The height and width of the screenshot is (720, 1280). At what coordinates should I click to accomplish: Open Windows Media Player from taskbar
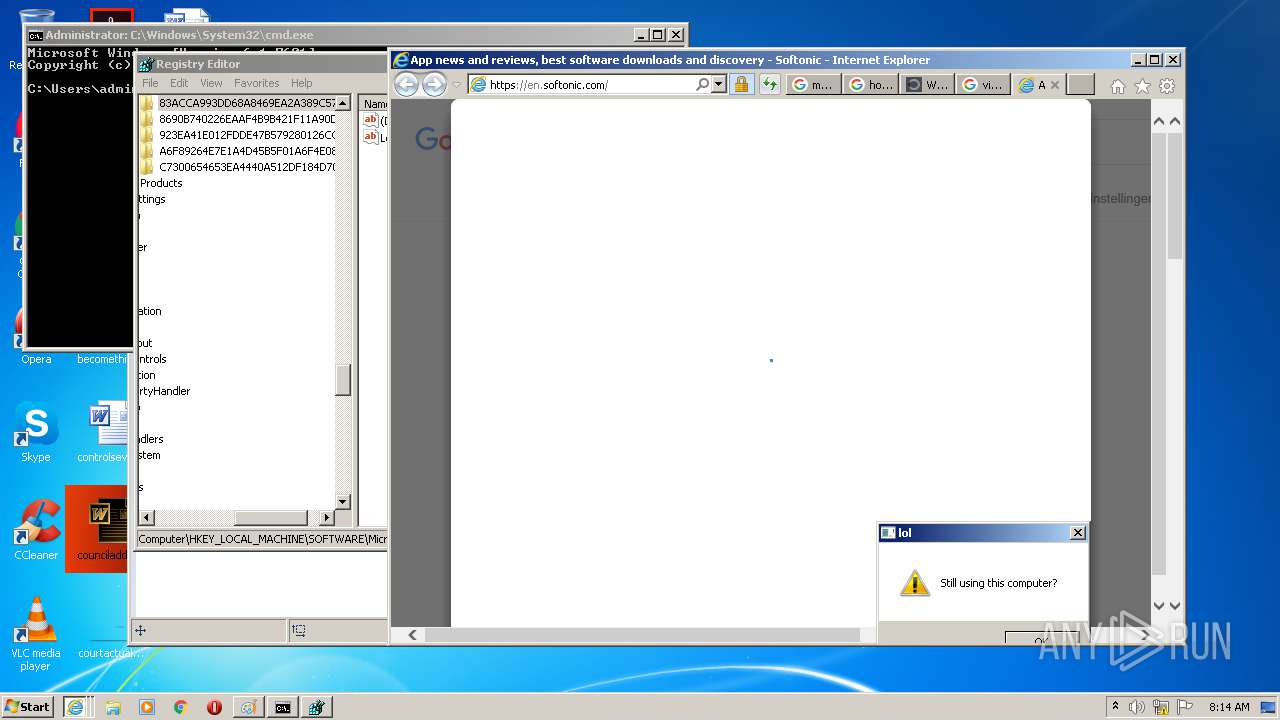147,707
